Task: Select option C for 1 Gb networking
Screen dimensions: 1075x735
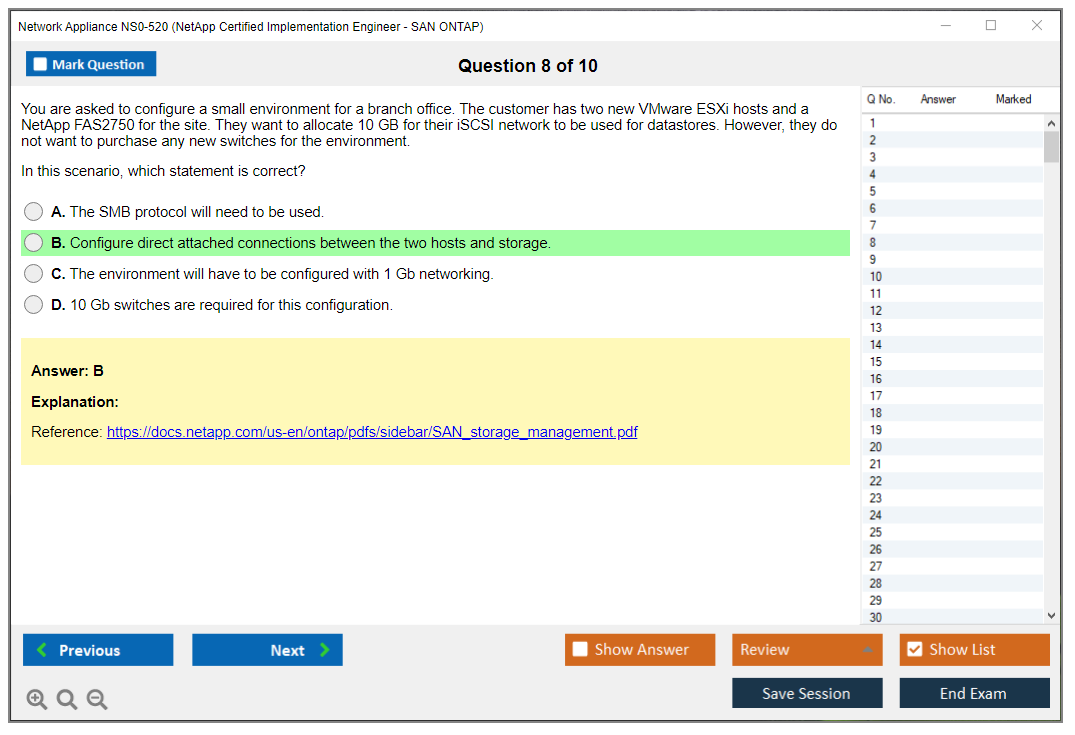Action: point(34,274)
